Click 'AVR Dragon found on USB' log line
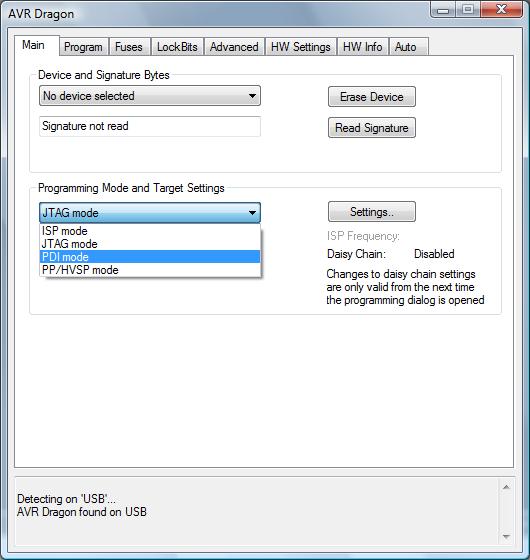The width and height of the screenshot is (530, 560). [x=82, y=512]
